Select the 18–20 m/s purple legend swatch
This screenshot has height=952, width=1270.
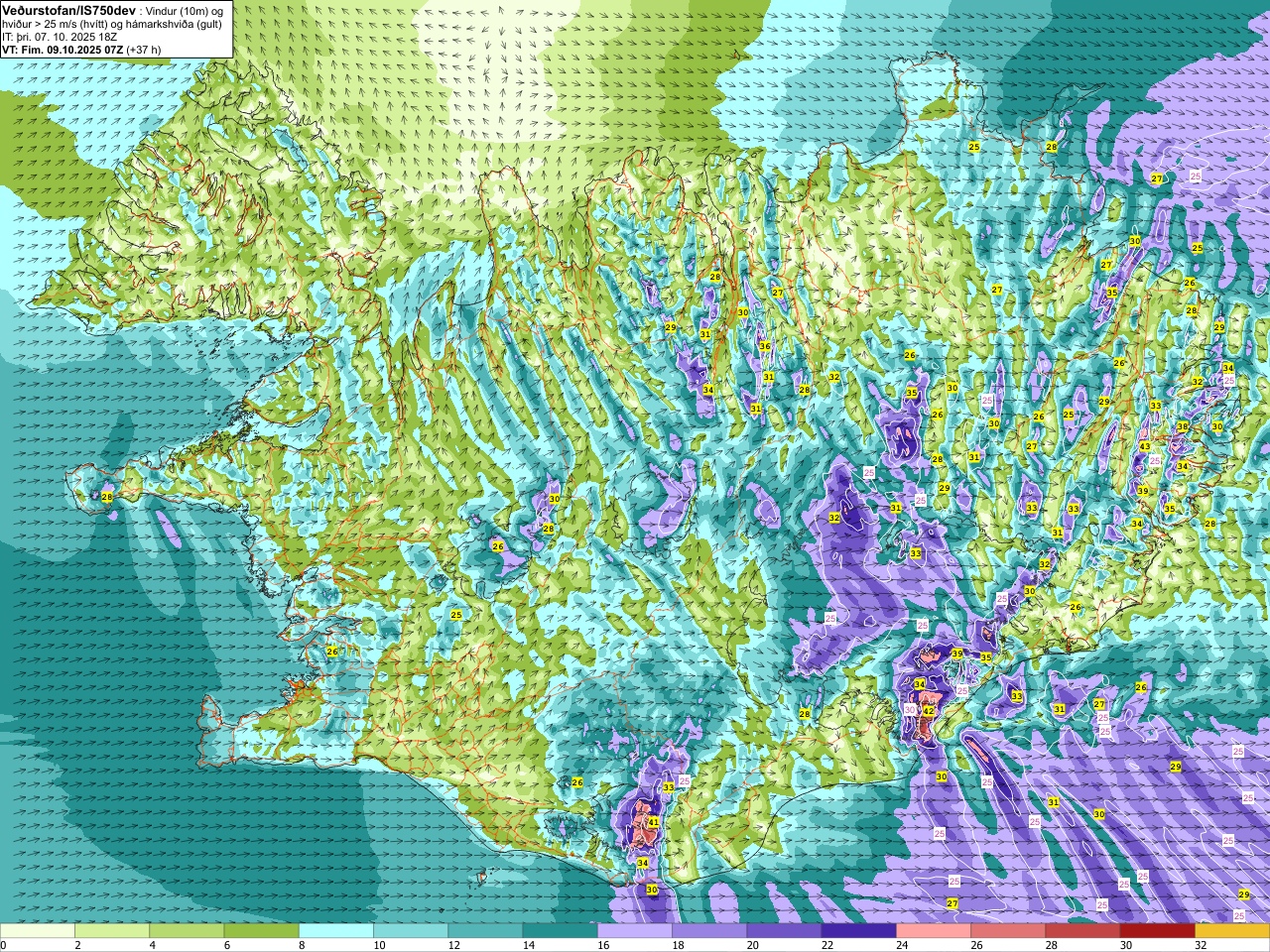click(x=709, y=931)
